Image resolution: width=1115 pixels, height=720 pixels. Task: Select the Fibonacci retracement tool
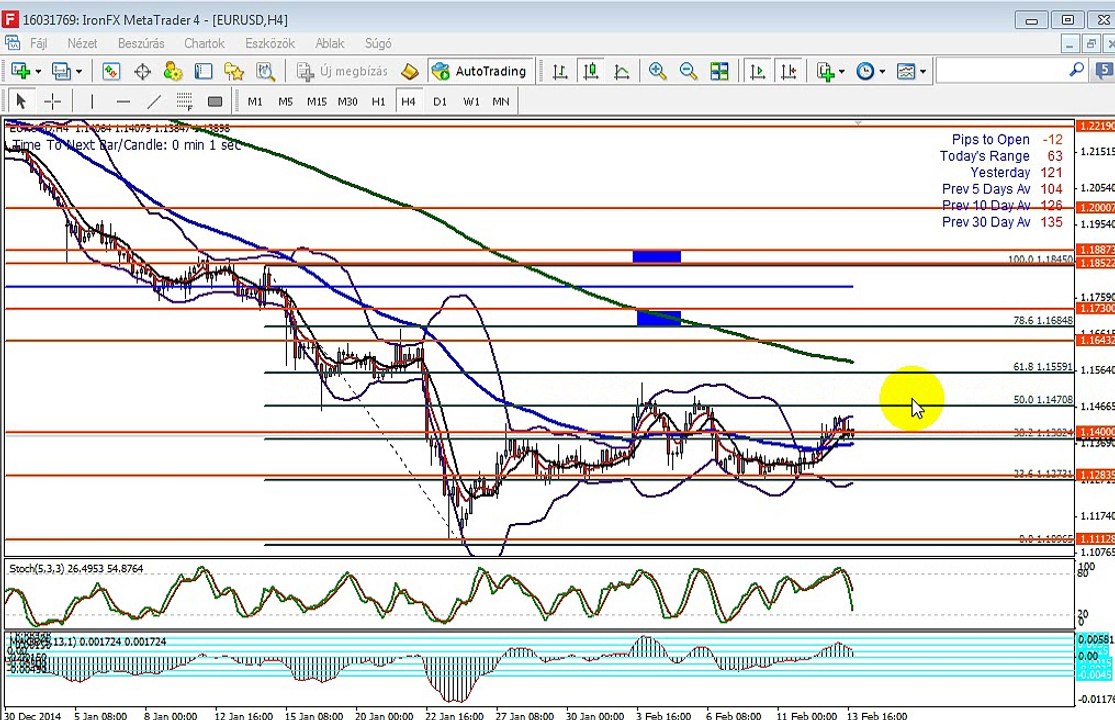point(184,102)
